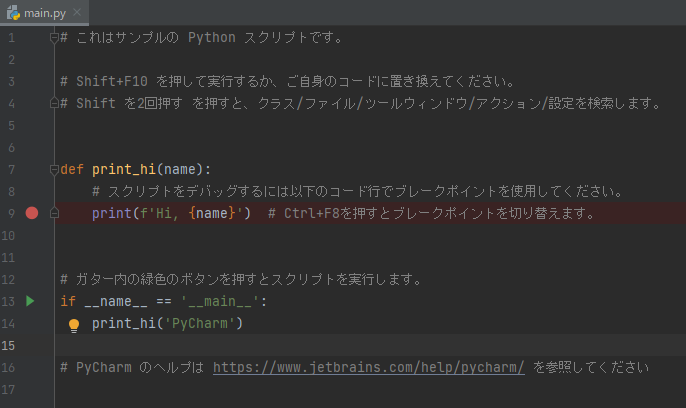Screen dimensions: 686x408
Task: Click the fold end marker on line 9
Action: [54, 213]
